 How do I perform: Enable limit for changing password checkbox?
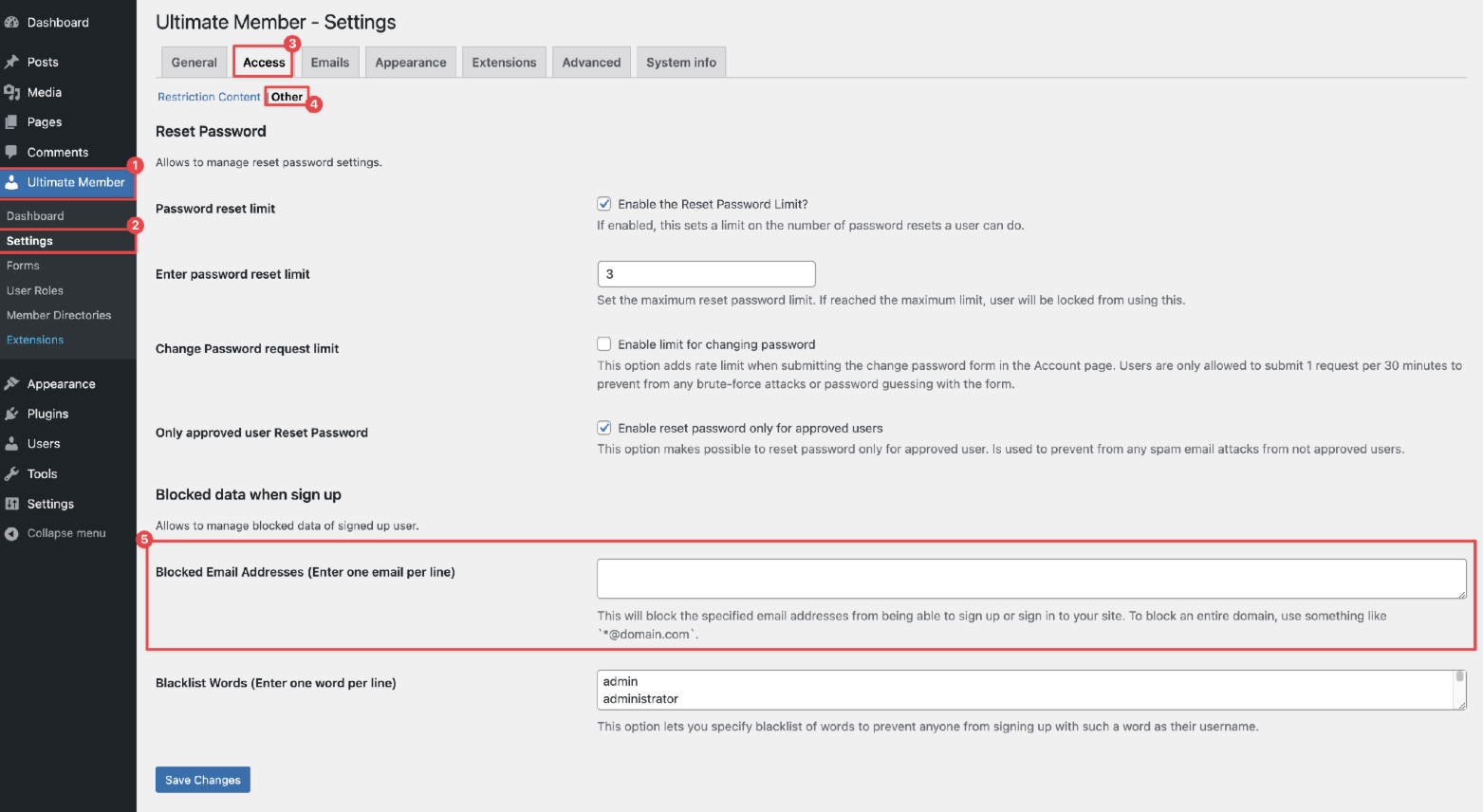pos(603,344)
